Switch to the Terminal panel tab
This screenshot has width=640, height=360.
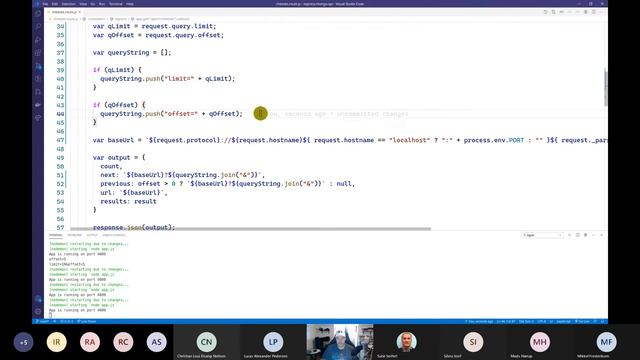56,235
